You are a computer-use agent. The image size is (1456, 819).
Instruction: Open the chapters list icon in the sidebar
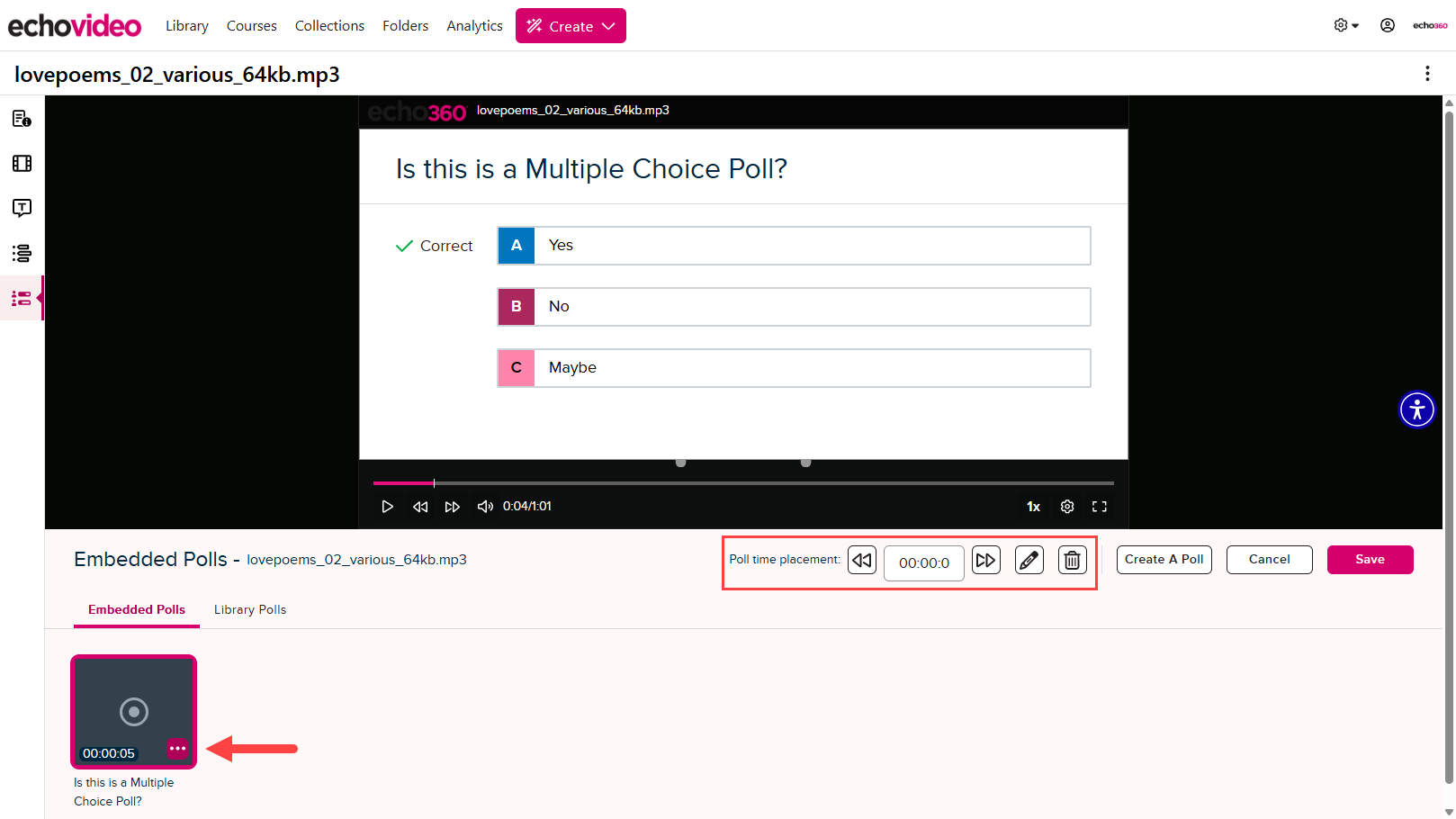22,253
